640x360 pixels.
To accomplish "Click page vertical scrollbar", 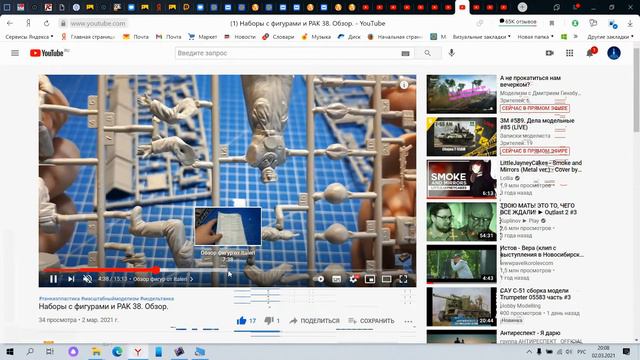I will tap(636, 90).
